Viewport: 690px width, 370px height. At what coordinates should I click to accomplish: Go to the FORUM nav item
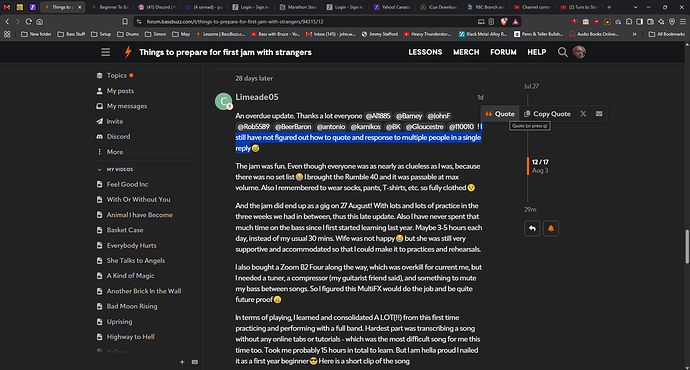[x=503, y=52]
